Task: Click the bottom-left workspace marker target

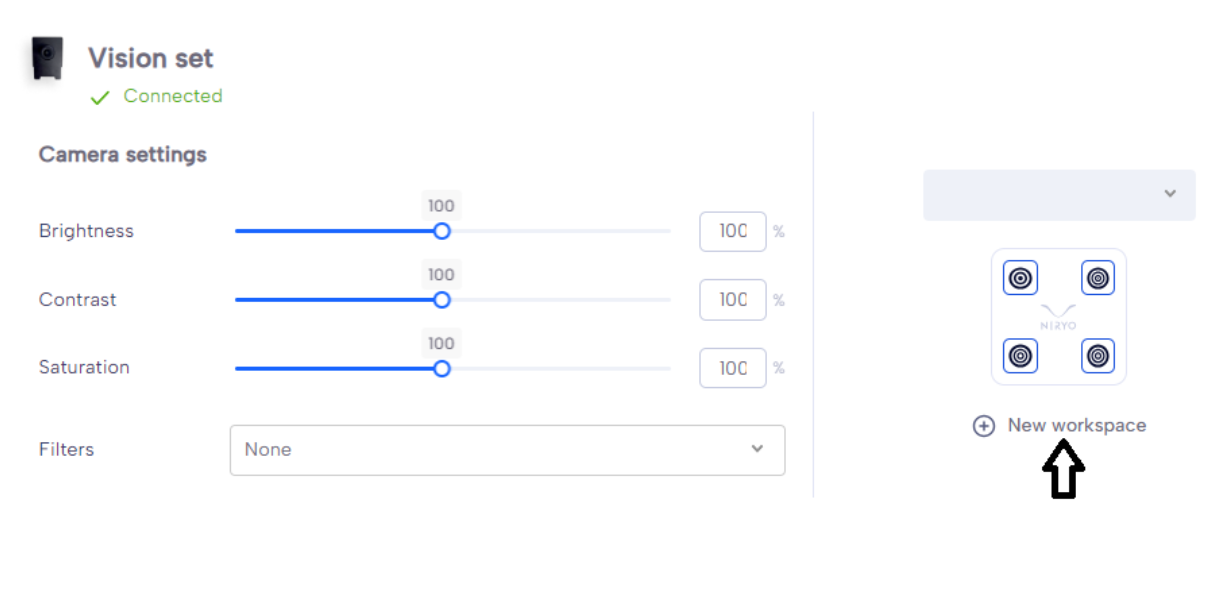Action: (x=1020, y=355)
